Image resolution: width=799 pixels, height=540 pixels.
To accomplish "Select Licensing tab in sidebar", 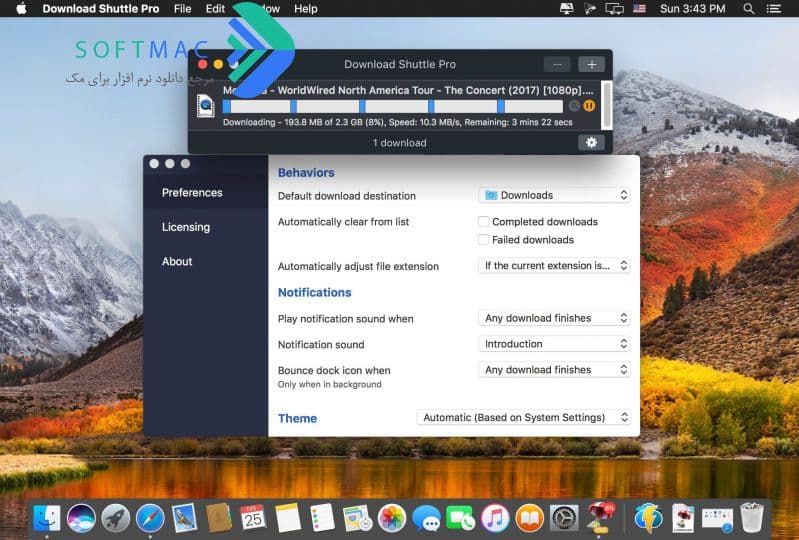I will [x=205, y=227].
